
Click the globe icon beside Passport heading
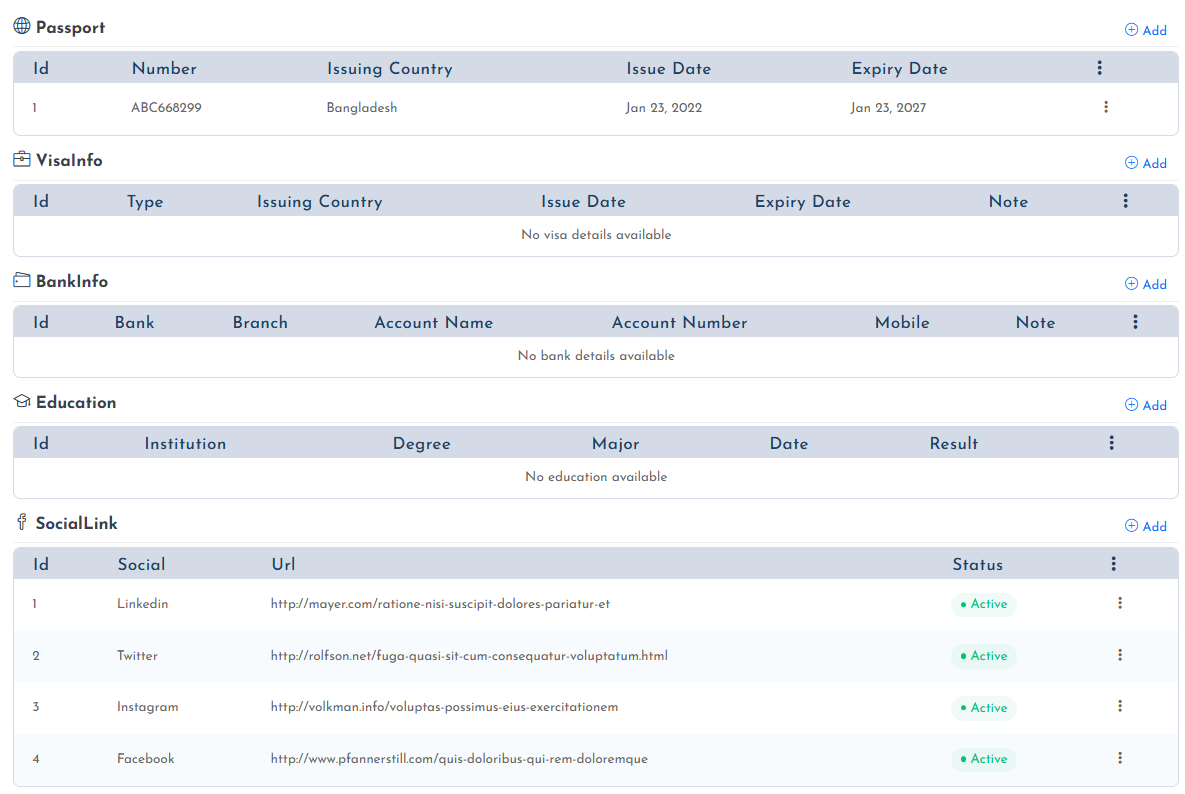21,26
